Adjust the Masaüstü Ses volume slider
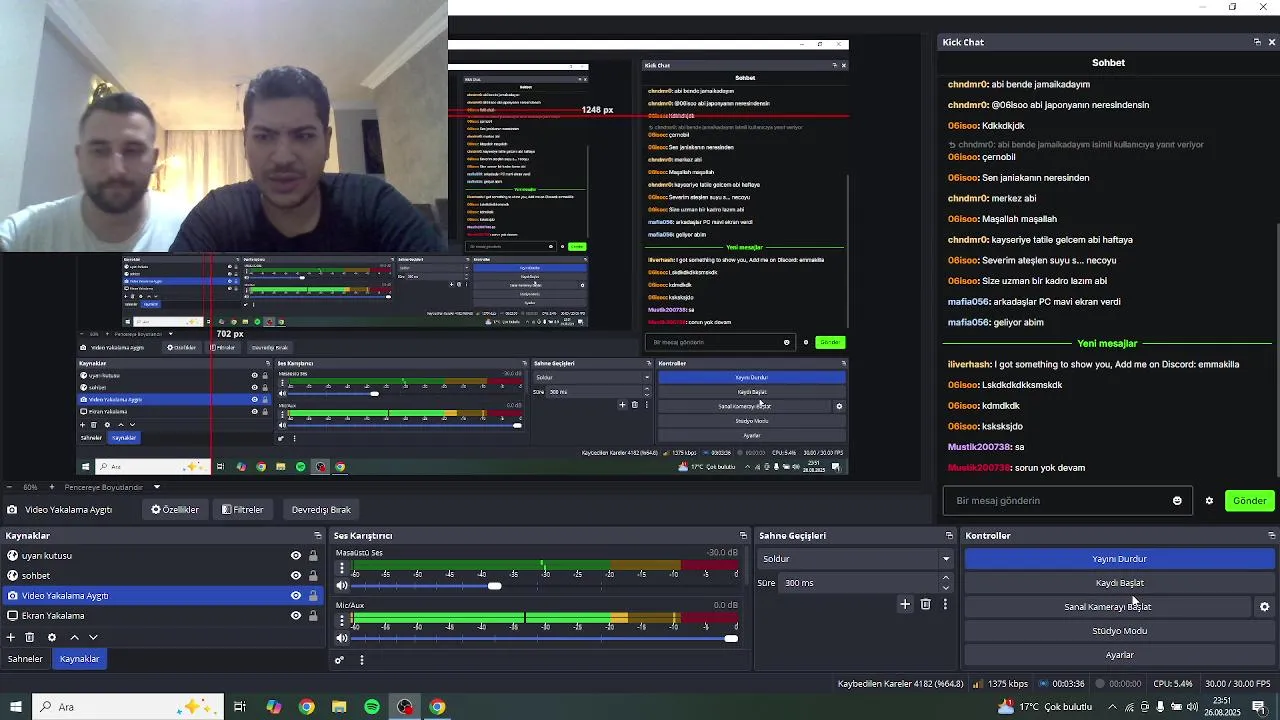1280x720 pixels. click(546, 586)
